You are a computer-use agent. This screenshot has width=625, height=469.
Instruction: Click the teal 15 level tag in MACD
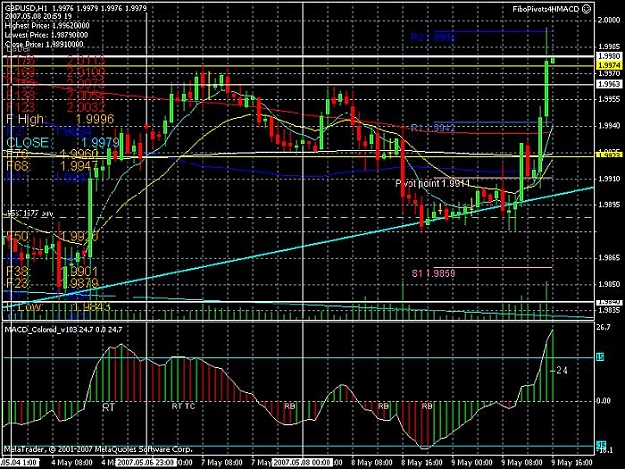[x=600, y=357]
